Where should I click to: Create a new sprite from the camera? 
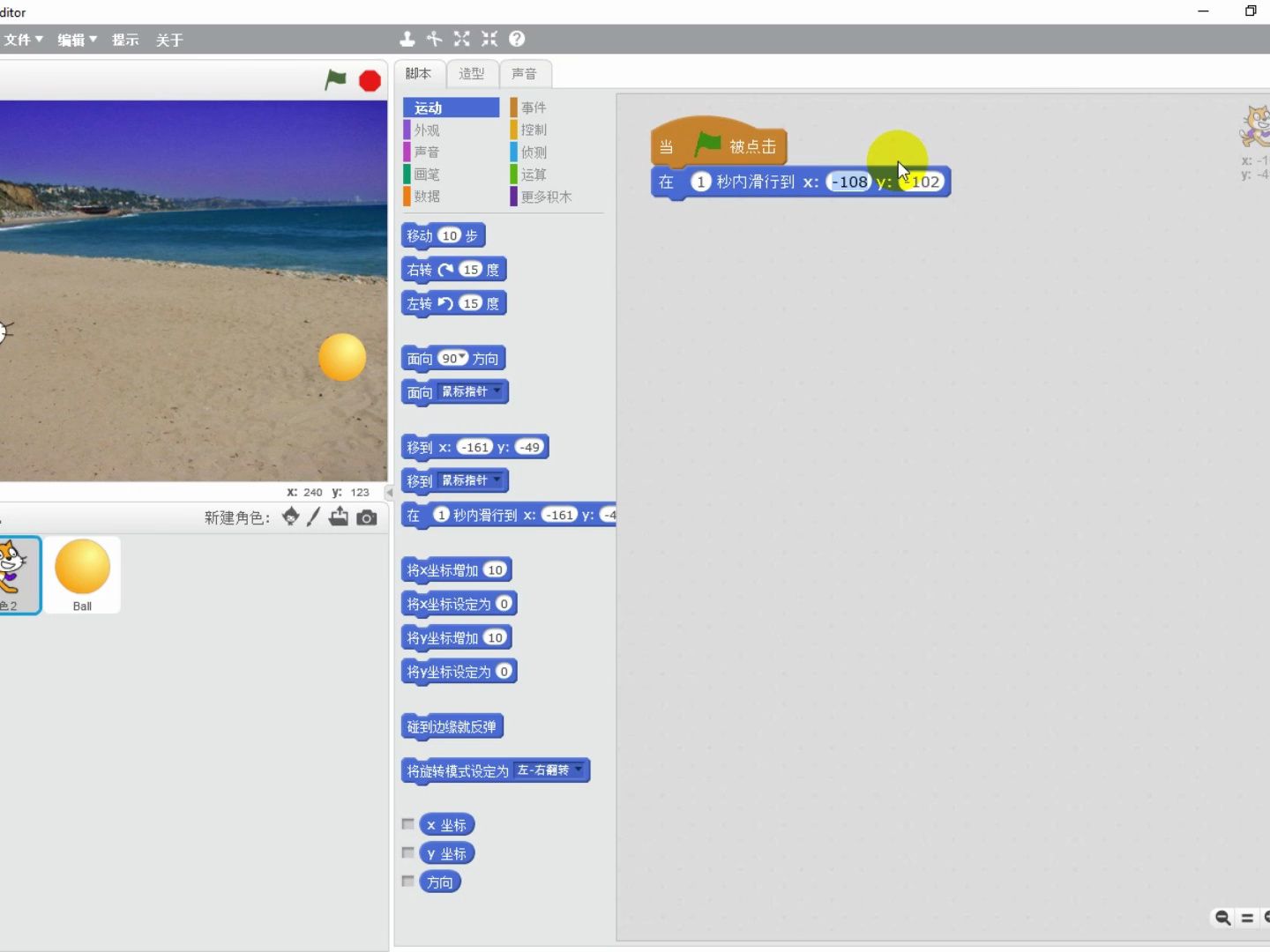(367, 517)
